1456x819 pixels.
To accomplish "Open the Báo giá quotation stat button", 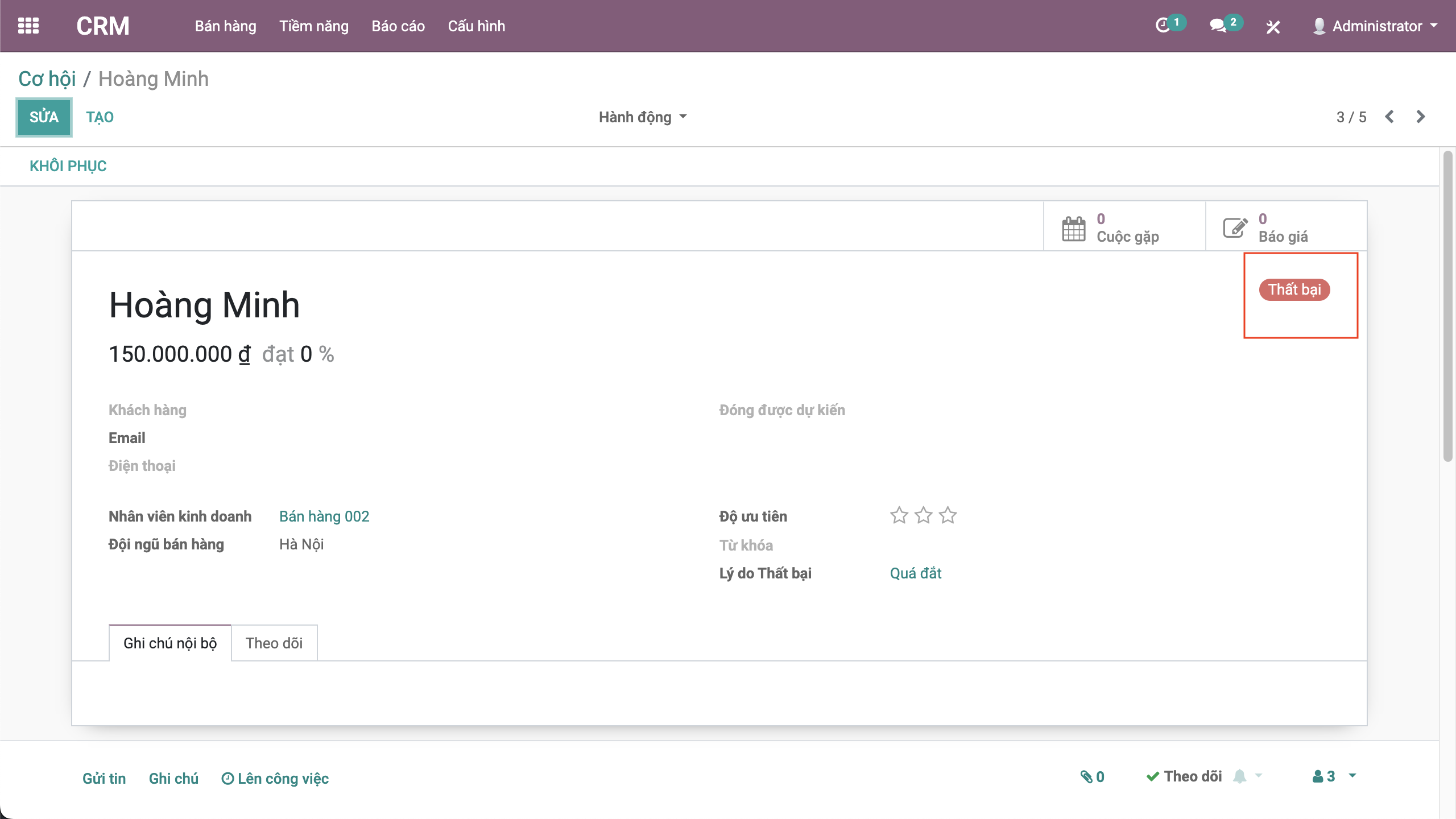I will (1285, 227).
